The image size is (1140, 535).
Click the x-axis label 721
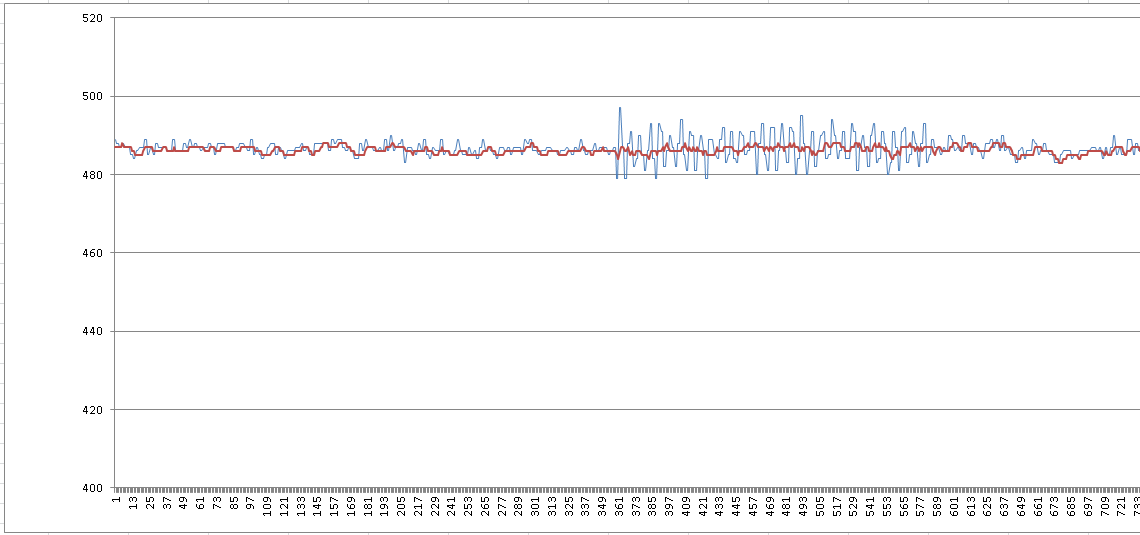click(x=1122, y=505)
